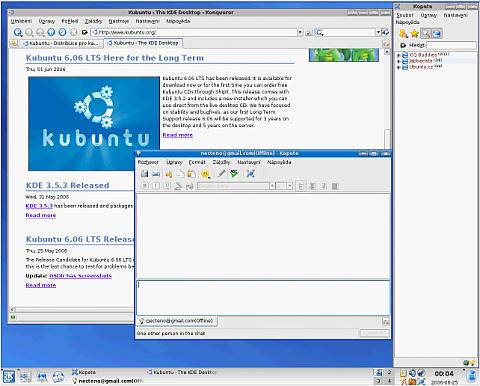The image size is (480, 386).
Task: Save the chat in Kopete chat window
Action: point(144,173)
